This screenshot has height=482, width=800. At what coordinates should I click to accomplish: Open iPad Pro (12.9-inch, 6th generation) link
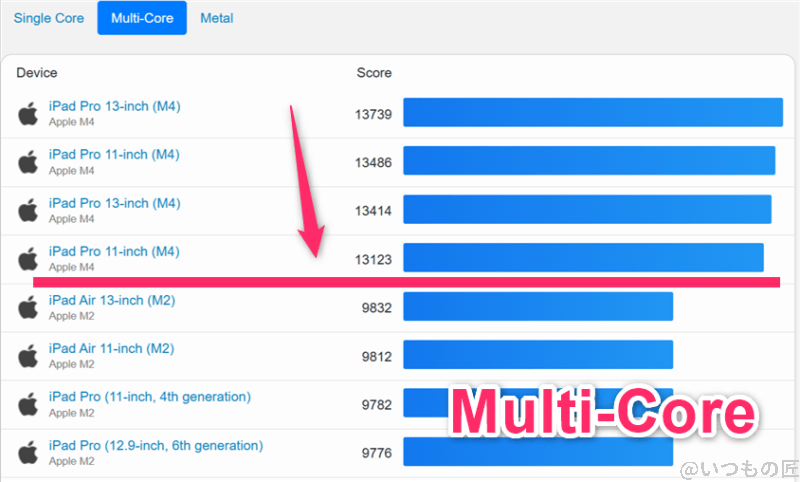pyautogui.click(x=155, y=445)
